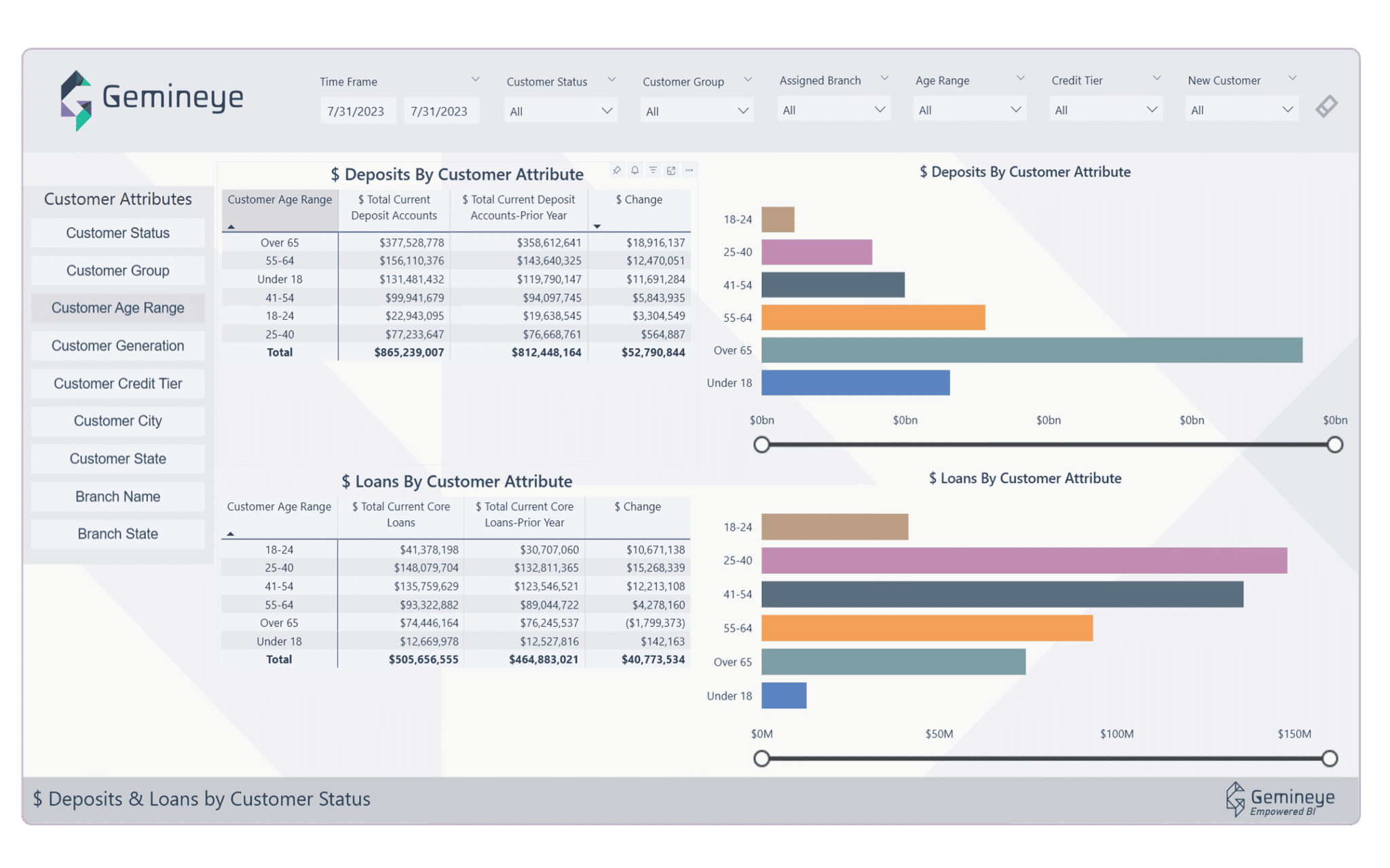Viewport: 1390px width, 868px height.
Task: Expand the Customer Status All dropdown
Action: point(561,111)
